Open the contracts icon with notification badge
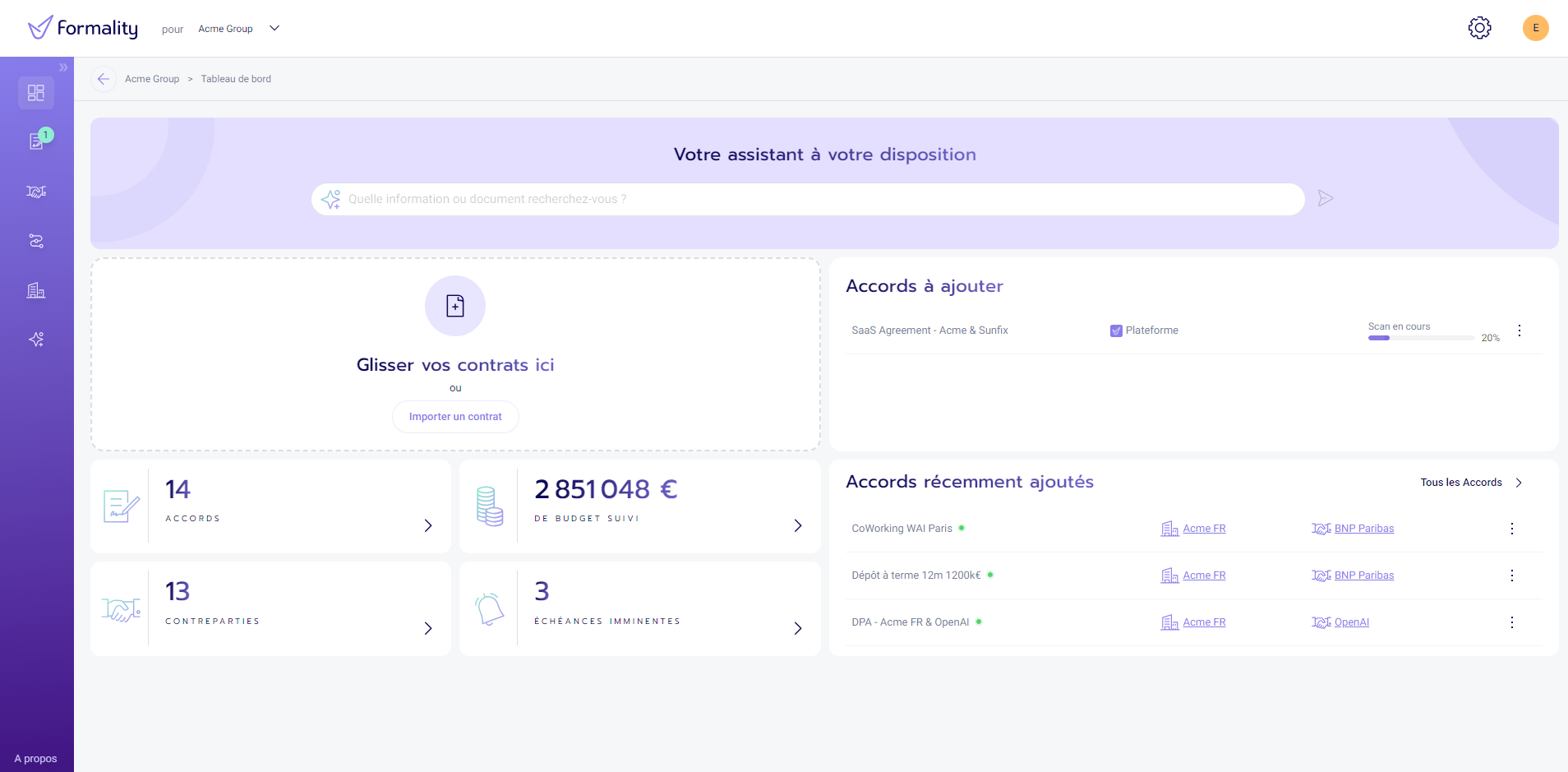The image size is (1568, 772). pyautogui.click(x=36, y=141)
